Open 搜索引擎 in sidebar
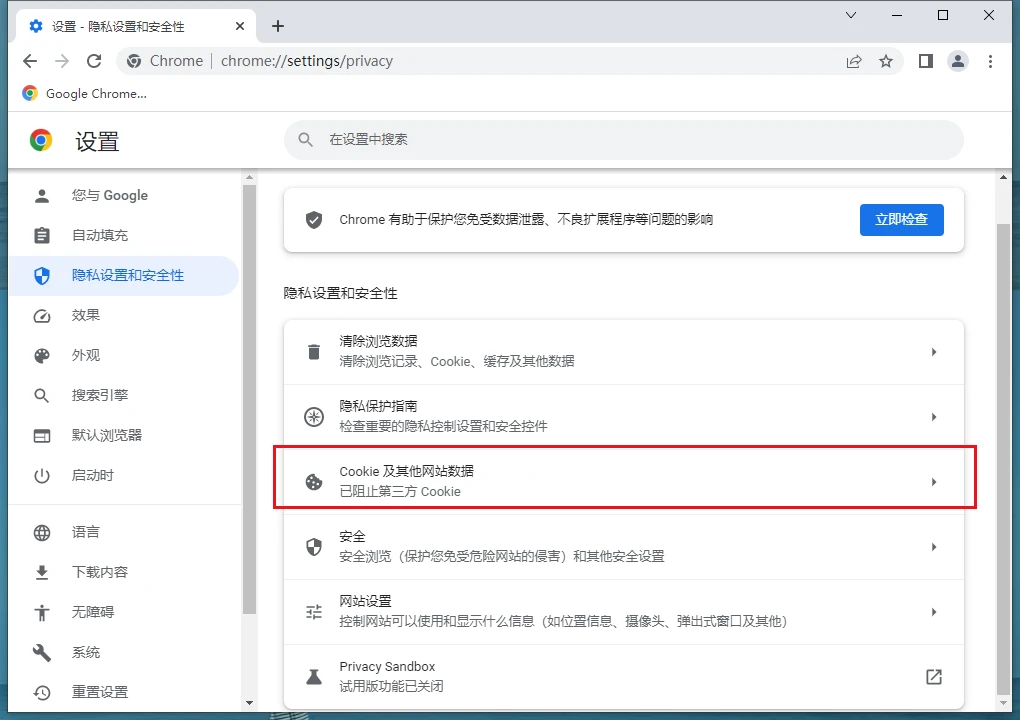Viewport: 1020px width, 720px height. (x=124, y=395)
